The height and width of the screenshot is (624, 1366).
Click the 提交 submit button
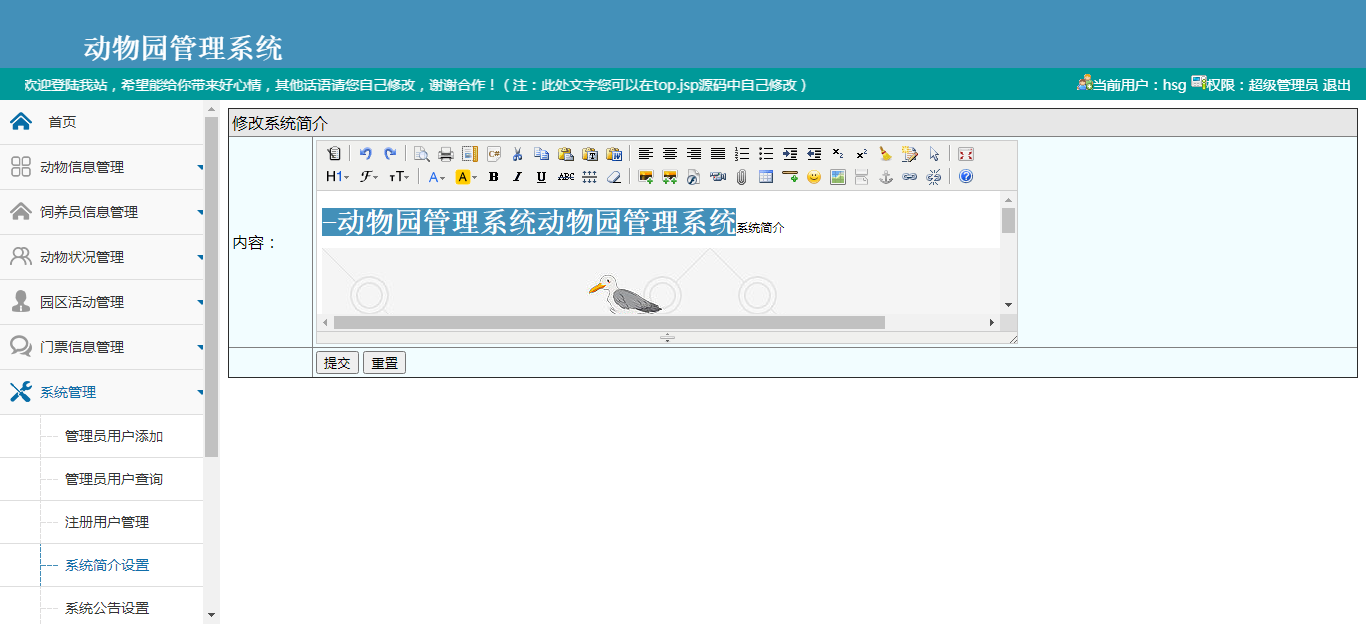point(337,363)
